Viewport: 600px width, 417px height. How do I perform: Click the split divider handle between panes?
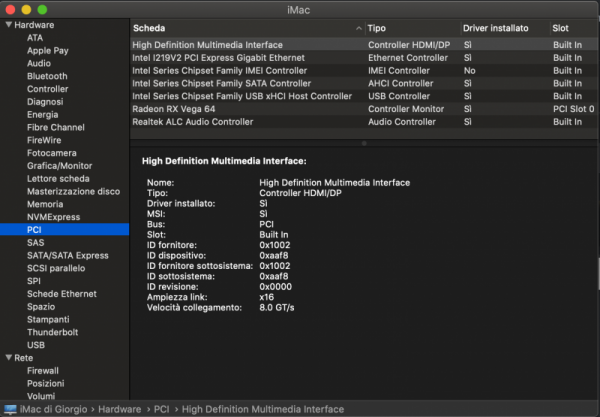click(364, 143)
